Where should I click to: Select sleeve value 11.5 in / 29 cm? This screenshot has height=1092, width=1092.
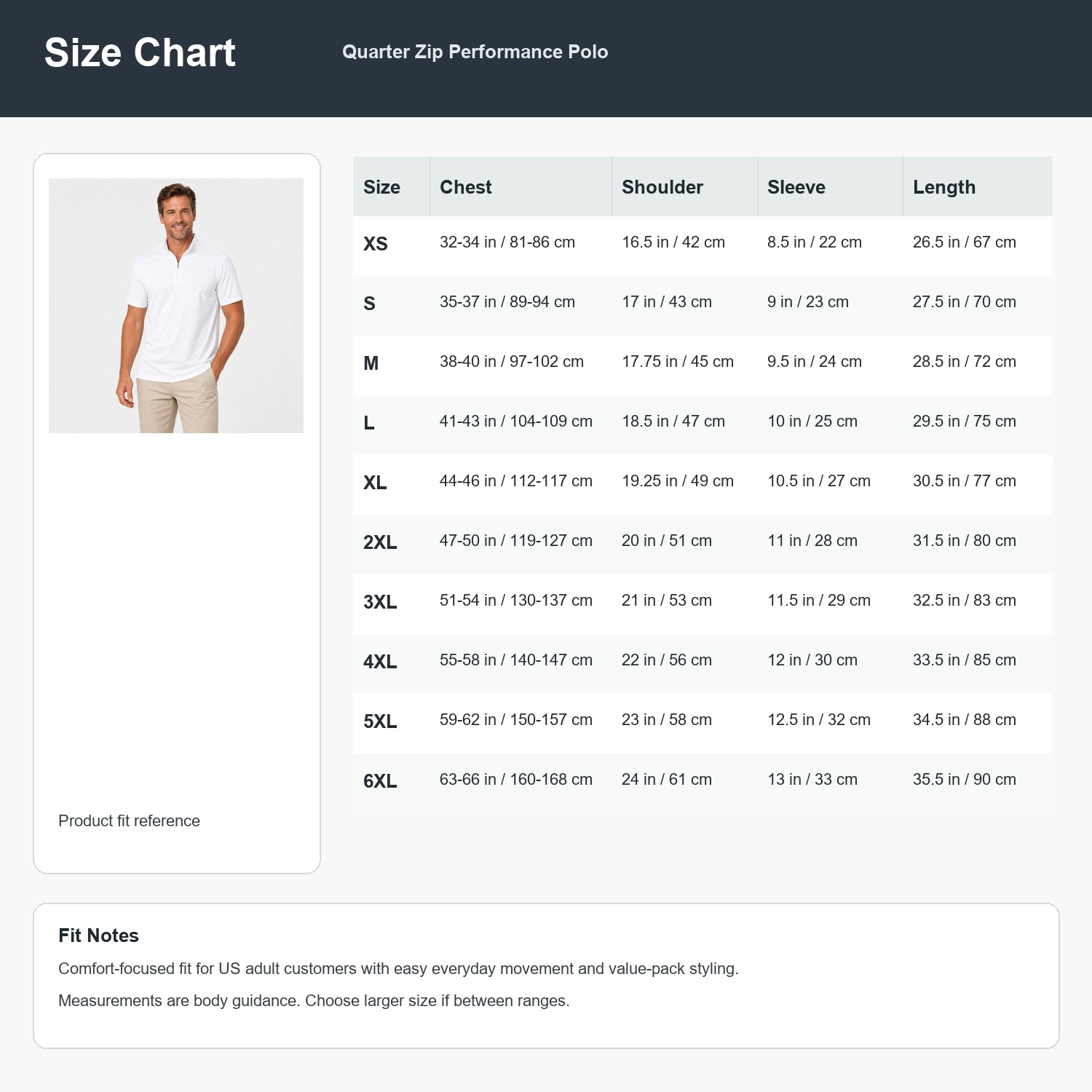[x=819, y=600]
